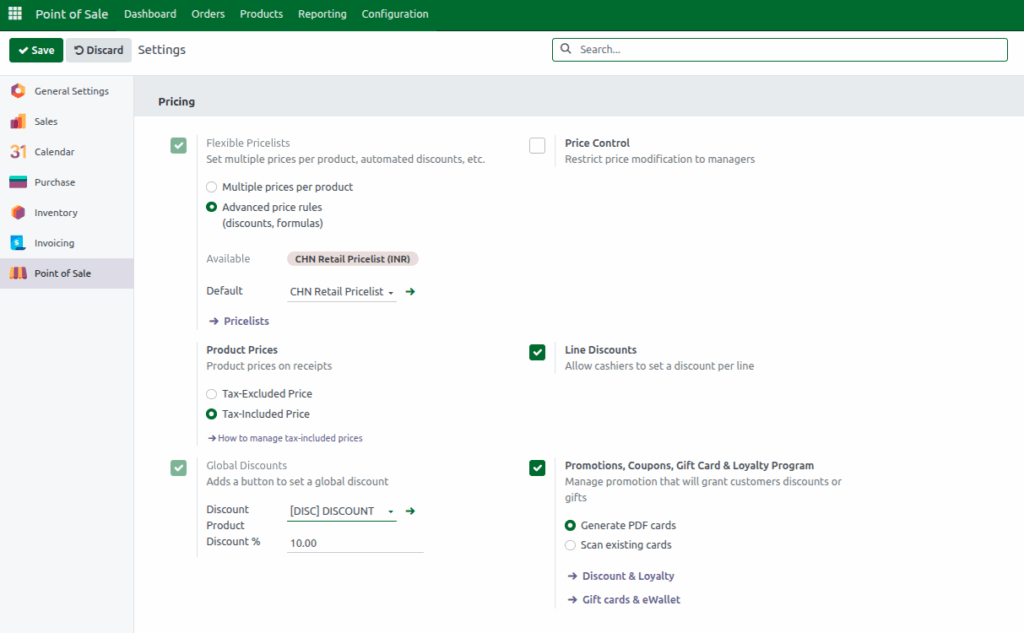Click the search magnifier icon
The image size is (1024, 633).
point(566,49)
